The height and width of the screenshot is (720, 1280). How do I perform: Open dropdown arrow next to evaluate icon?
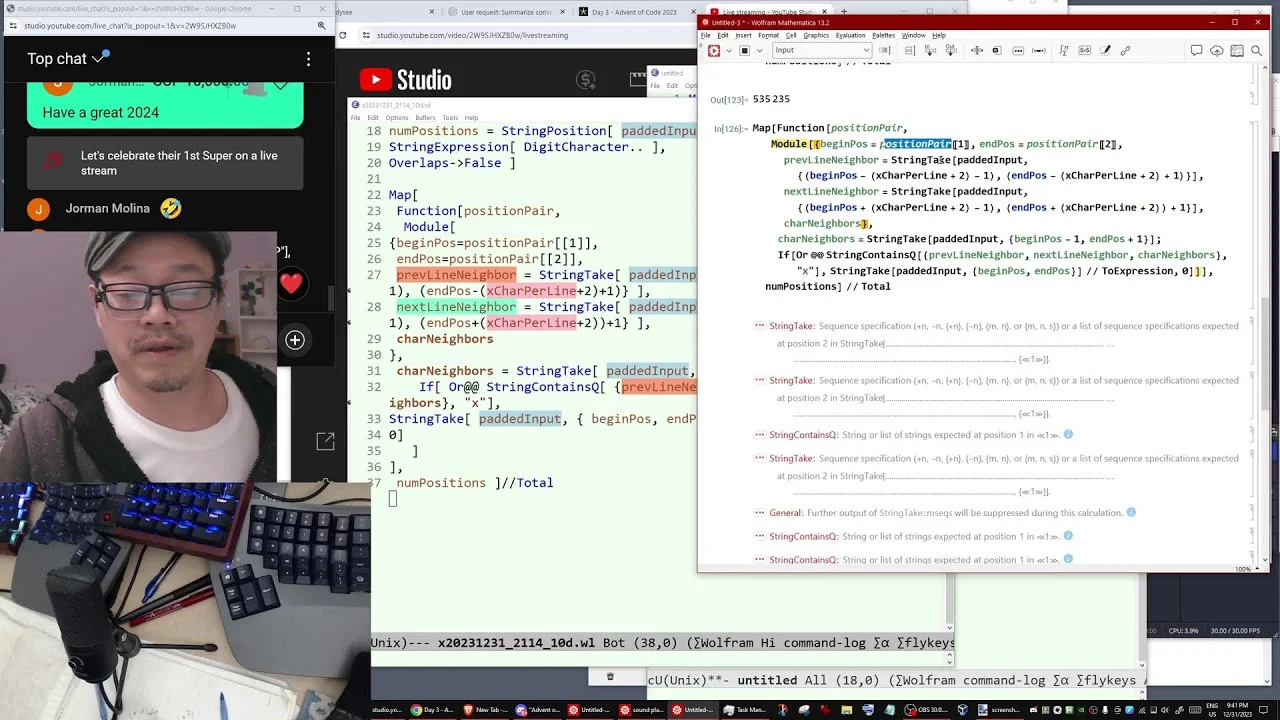728,50
